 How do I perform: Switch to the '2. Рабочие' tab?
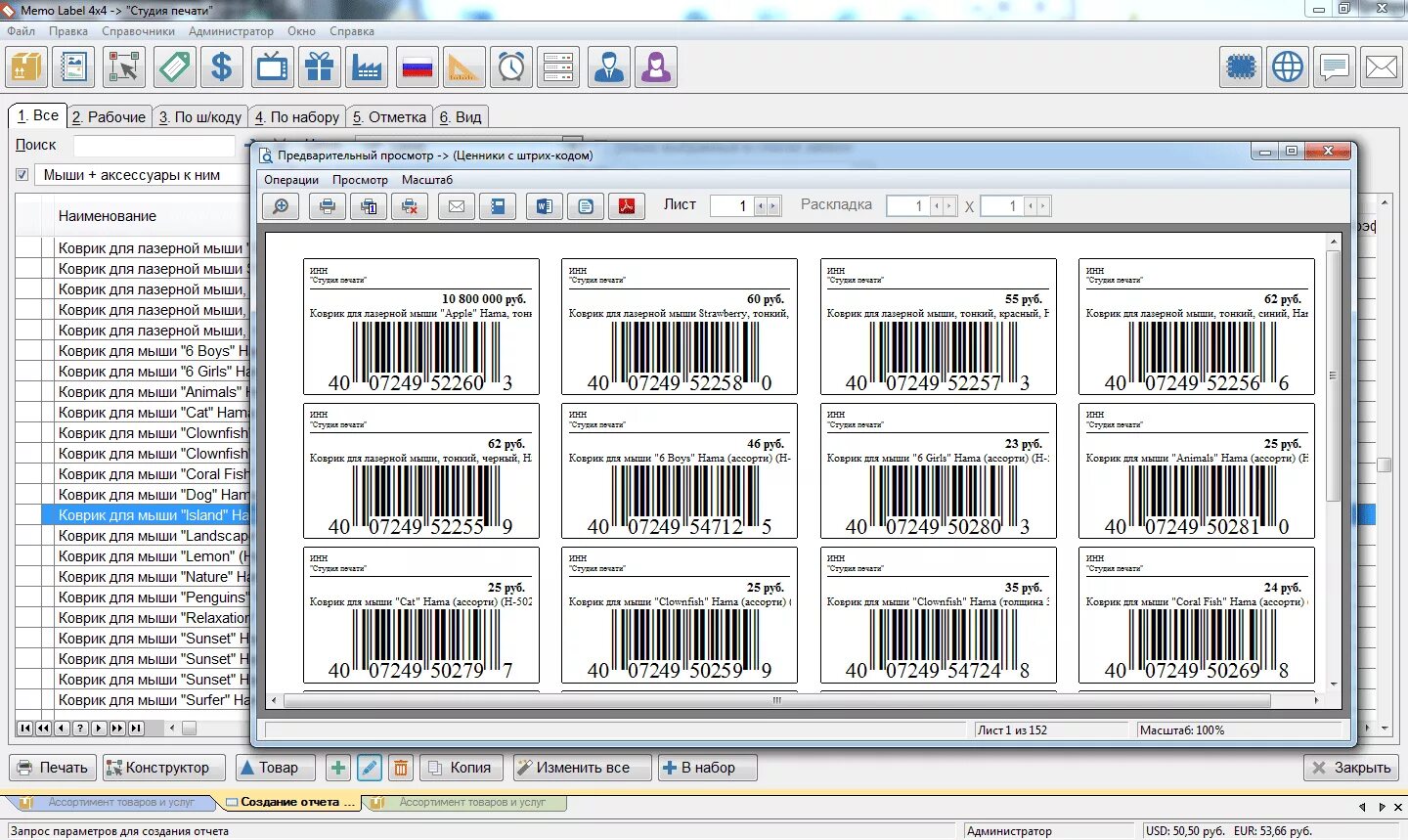click(x=109, y=117)
